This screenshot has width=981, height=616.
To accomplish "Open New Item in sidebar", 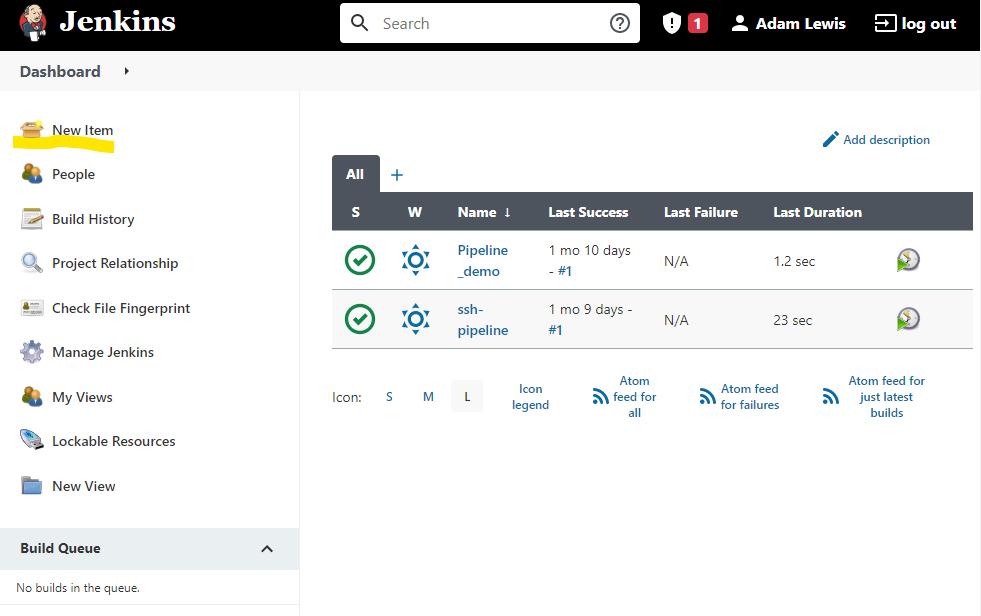I will tap(83, 130).
